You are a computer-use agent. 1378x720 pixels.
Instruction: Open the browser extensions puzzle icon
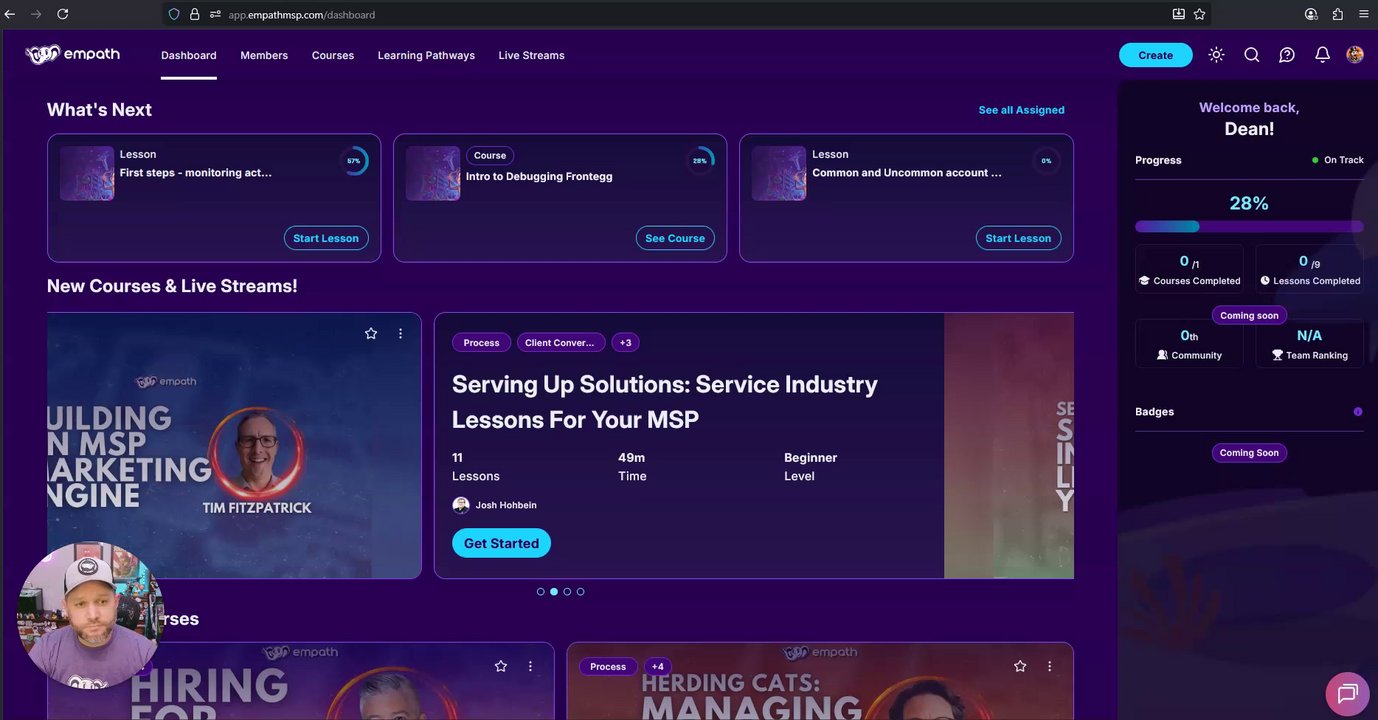pyautogui.click(x=1338, y=14)
